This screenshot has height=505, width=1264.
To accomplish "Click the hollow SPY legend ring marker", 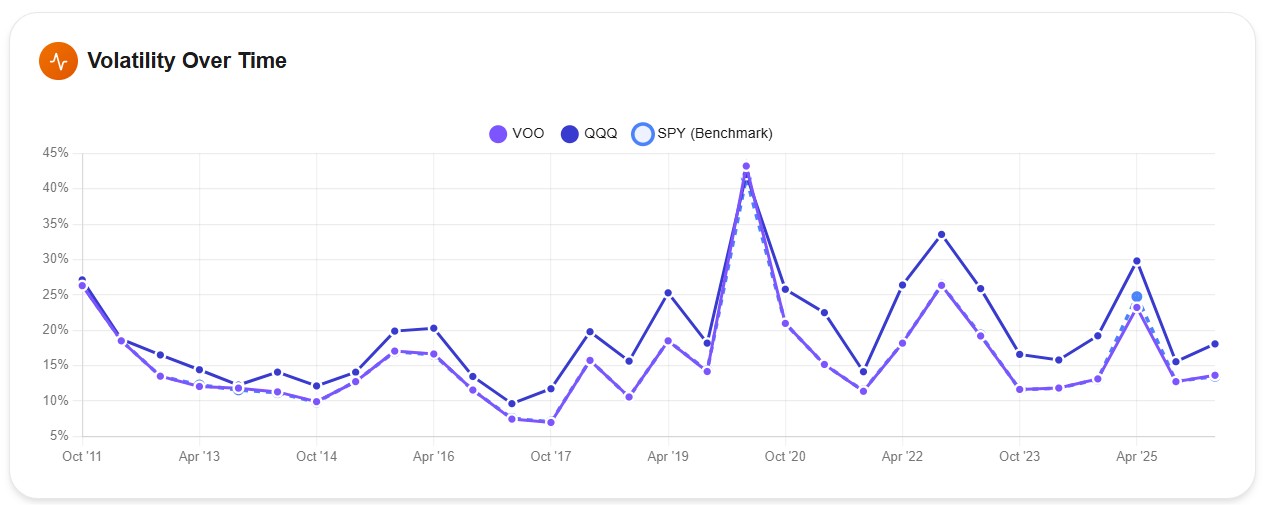I will pos(643,133).
